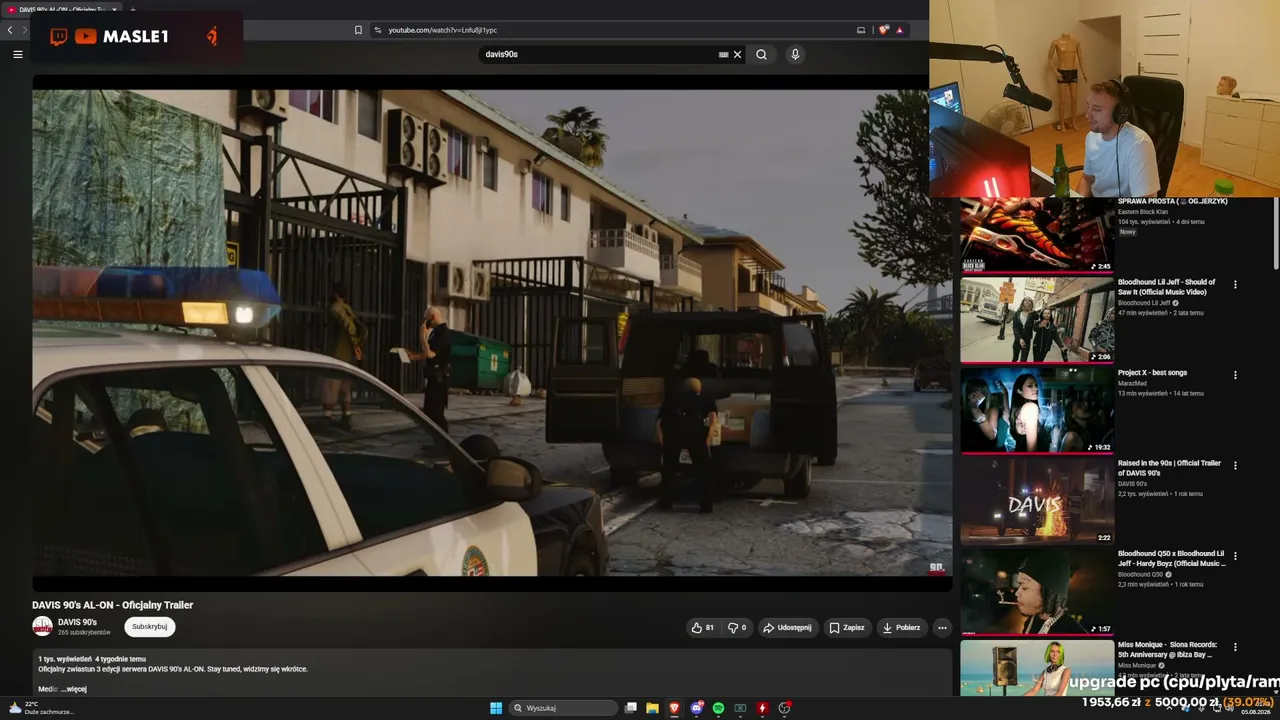Open the Project X best songs thumbnail

click(x=1037, y=411)
